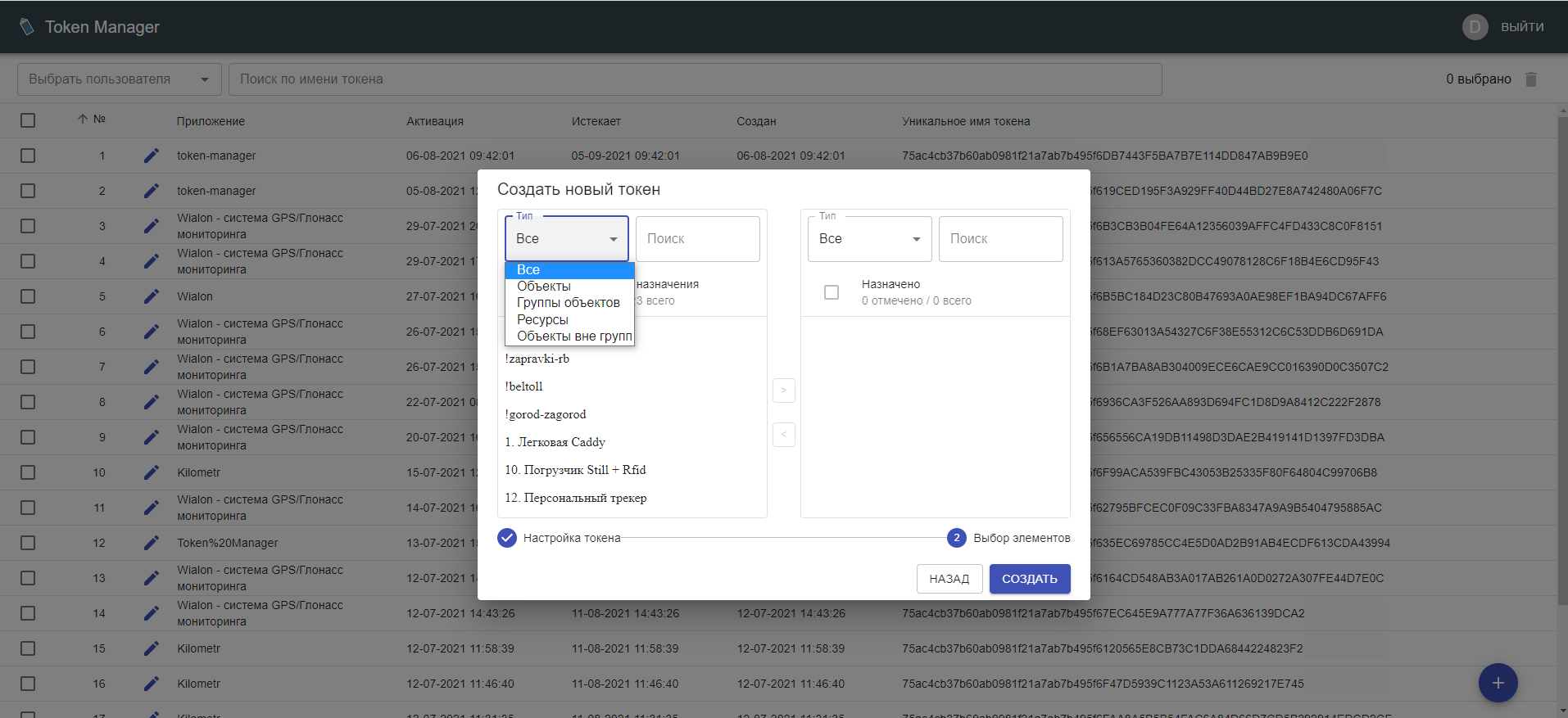Choose 'Ресурсы' option in dropdown list
1568x718 pixels.
click(542, 319)
